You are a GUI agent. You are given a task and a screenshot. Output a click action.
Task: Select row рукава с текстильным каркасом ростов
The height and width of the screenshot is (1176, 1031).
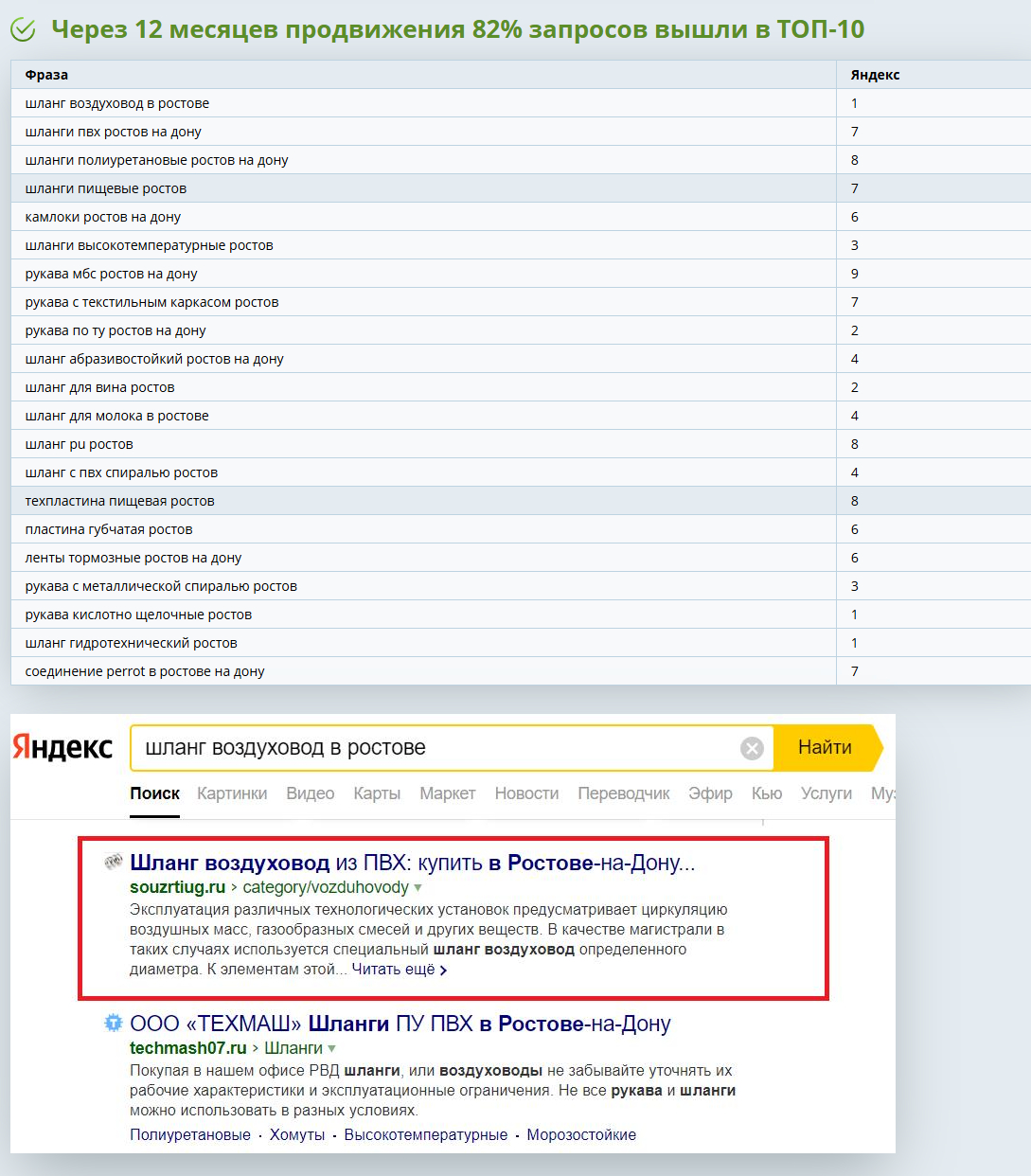[x=521, y=302]
